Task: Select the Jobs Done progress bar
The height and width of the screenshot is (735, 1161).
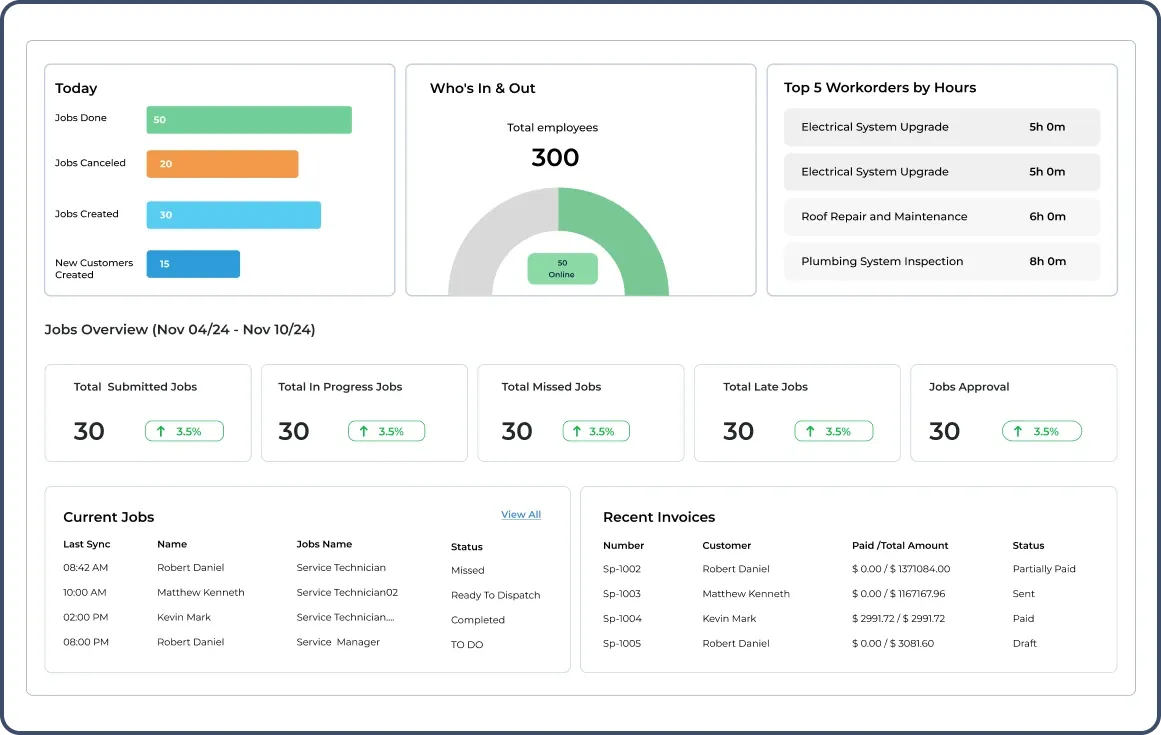Action: point(249,119)
